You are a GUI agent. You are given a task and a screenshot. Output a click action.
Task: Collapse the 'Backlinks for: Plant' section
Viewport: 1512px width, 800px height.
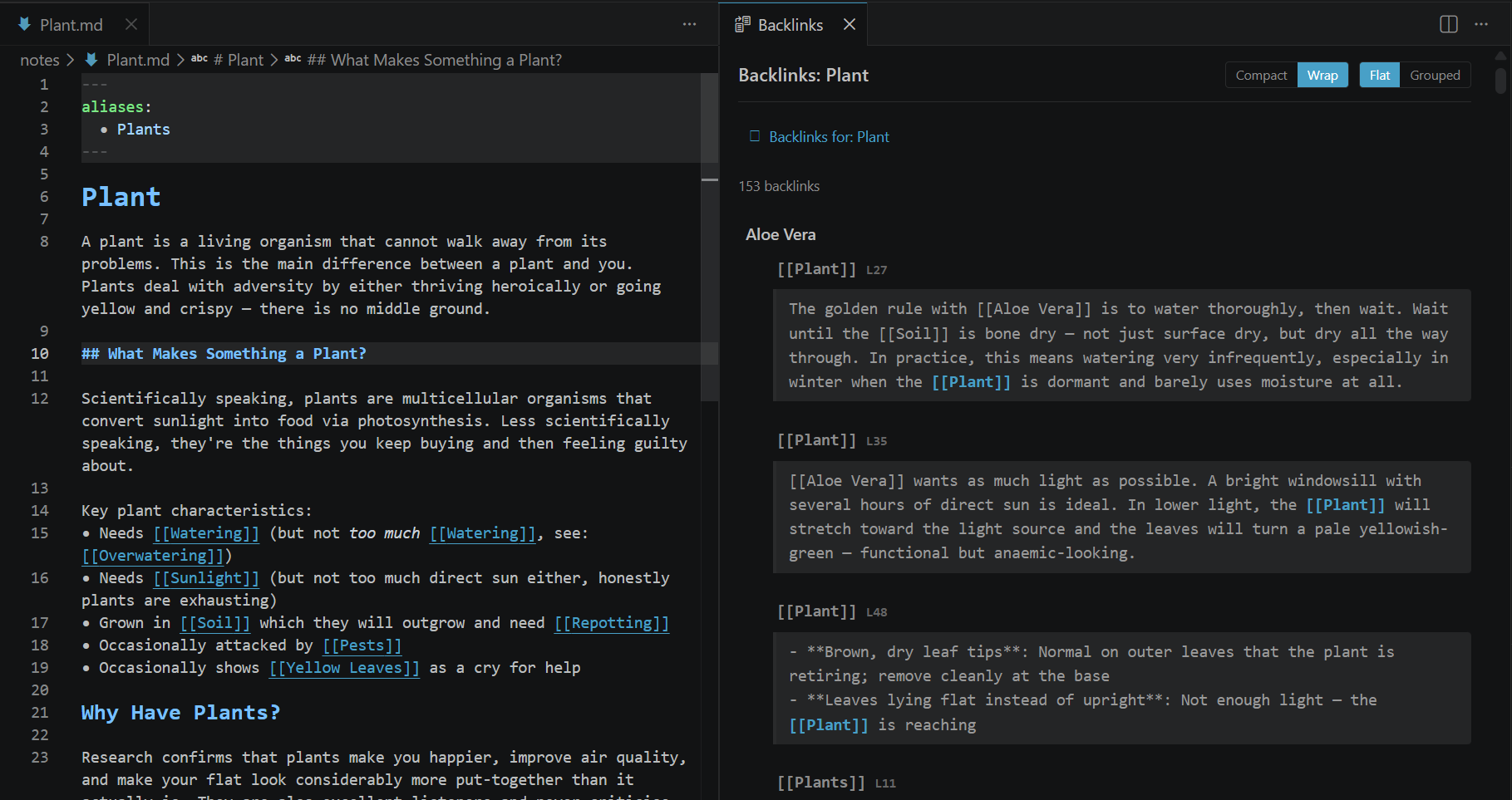point(829,136)
